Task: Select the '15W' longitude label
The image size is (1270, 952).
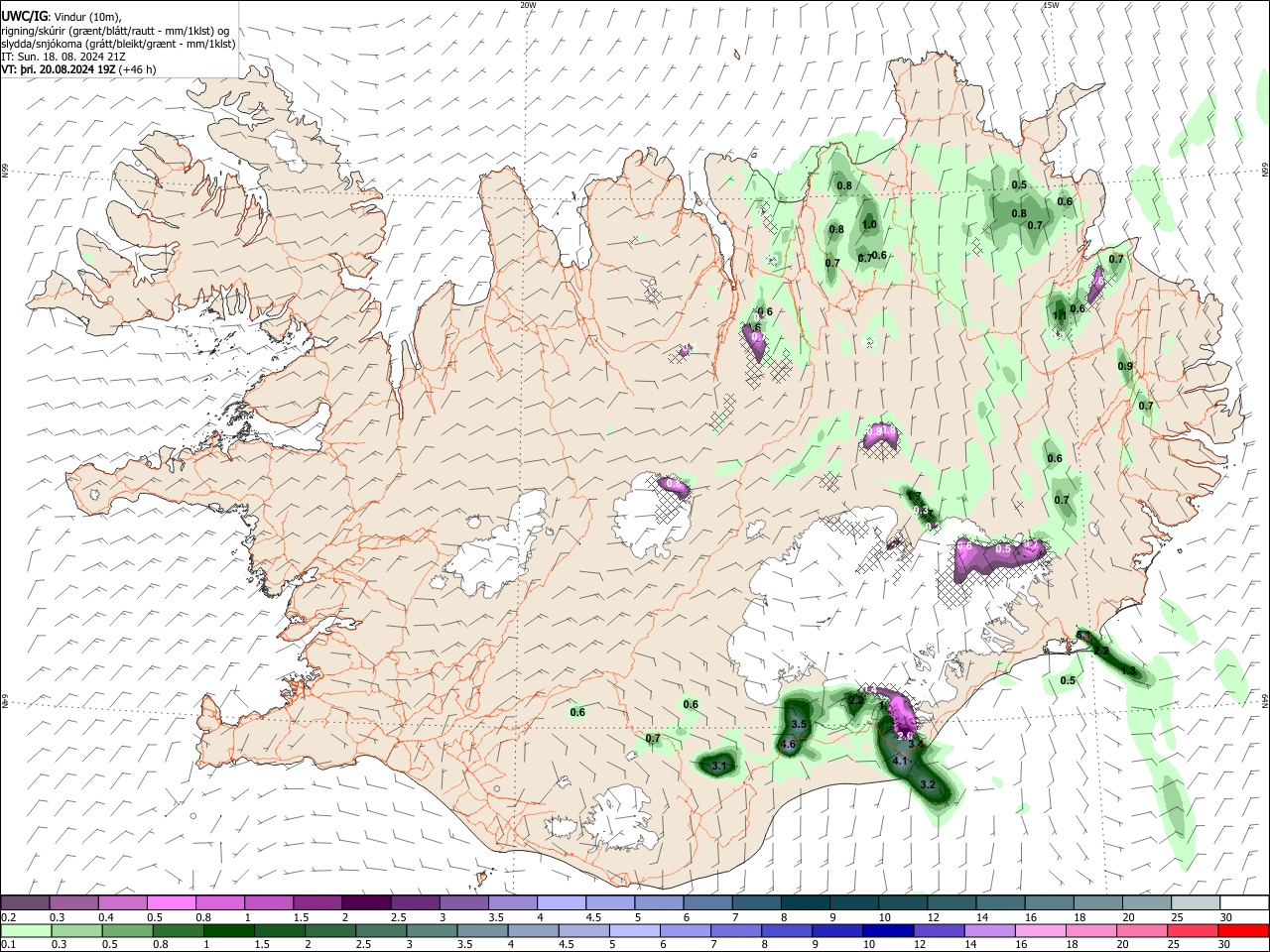Action: click(1051, 5)
